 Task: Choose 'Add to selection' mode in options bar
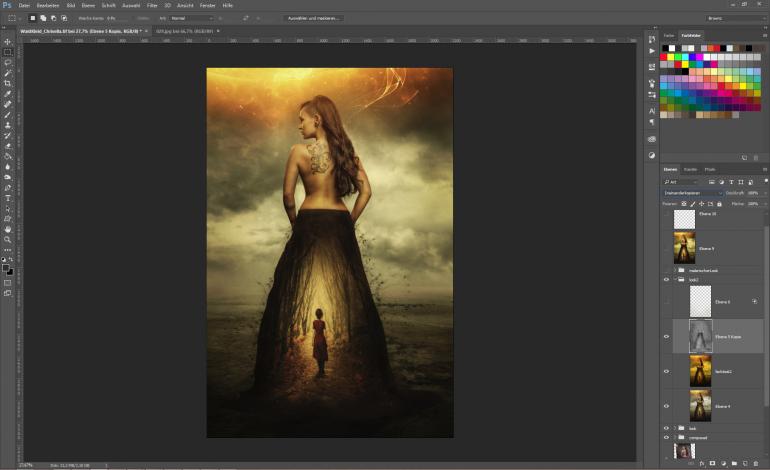43,18
